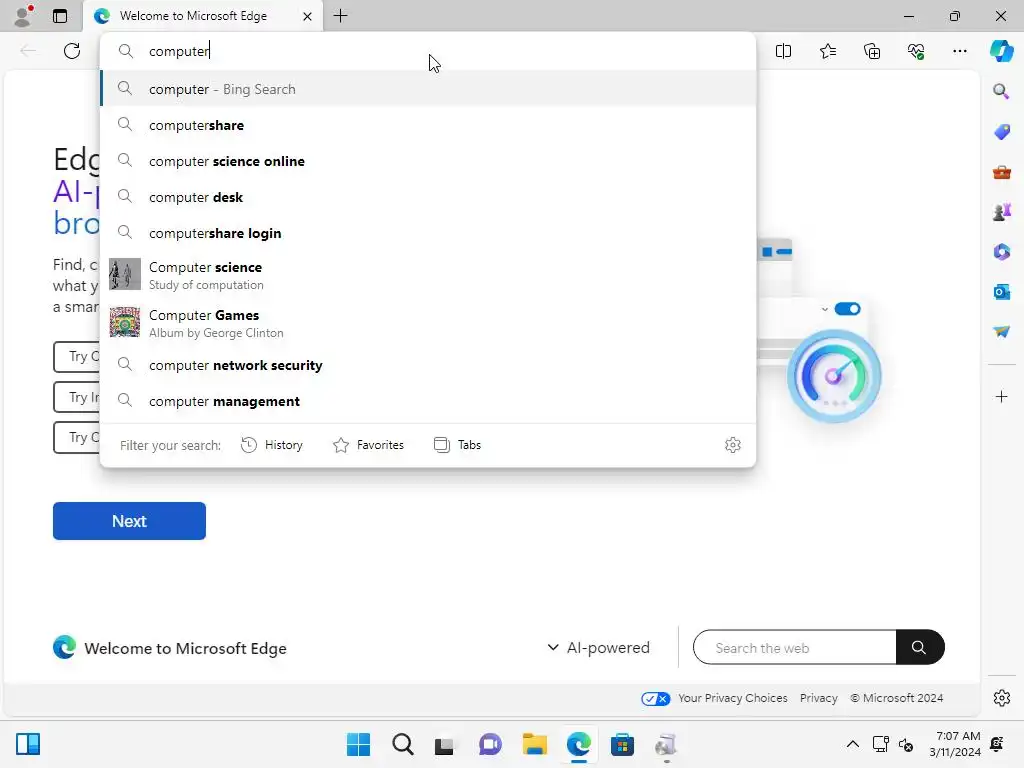Image resolution: width=1024 pixels, height=768 pixels.
Task: Expand the AI-powered dropdown
Action: click(598, 647)
